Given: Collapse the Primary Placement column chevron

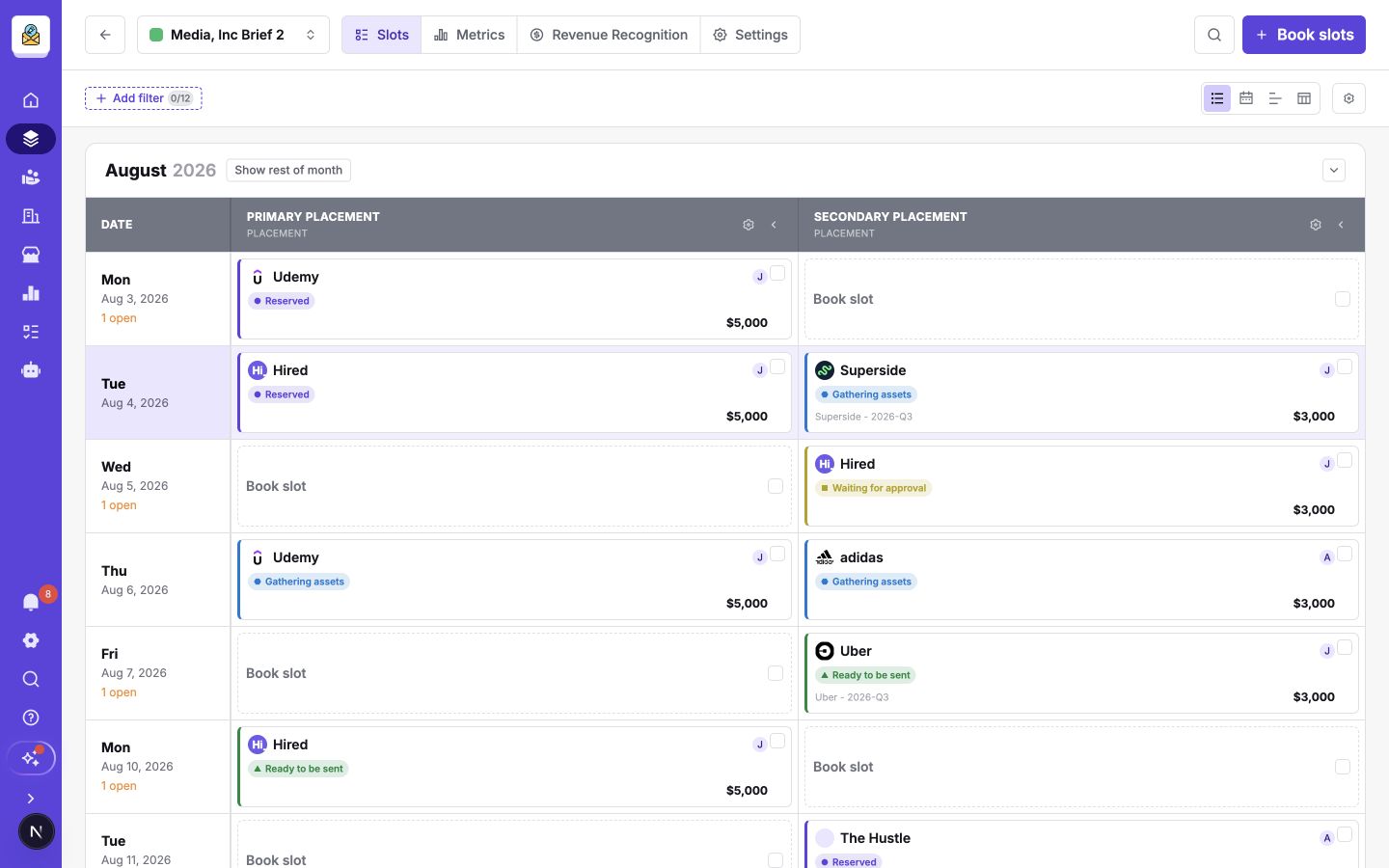Looking at the screenshot, I should (774, 225).
